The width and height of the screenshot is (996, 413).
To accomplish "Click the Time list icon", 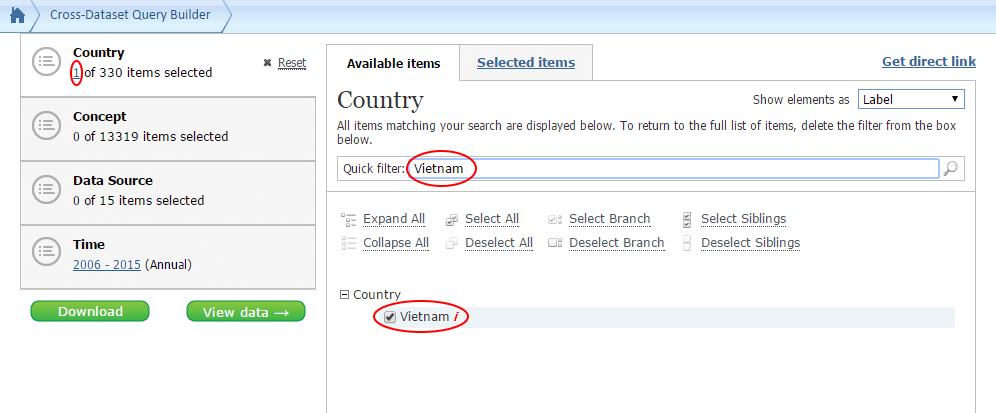I will 46,254.
